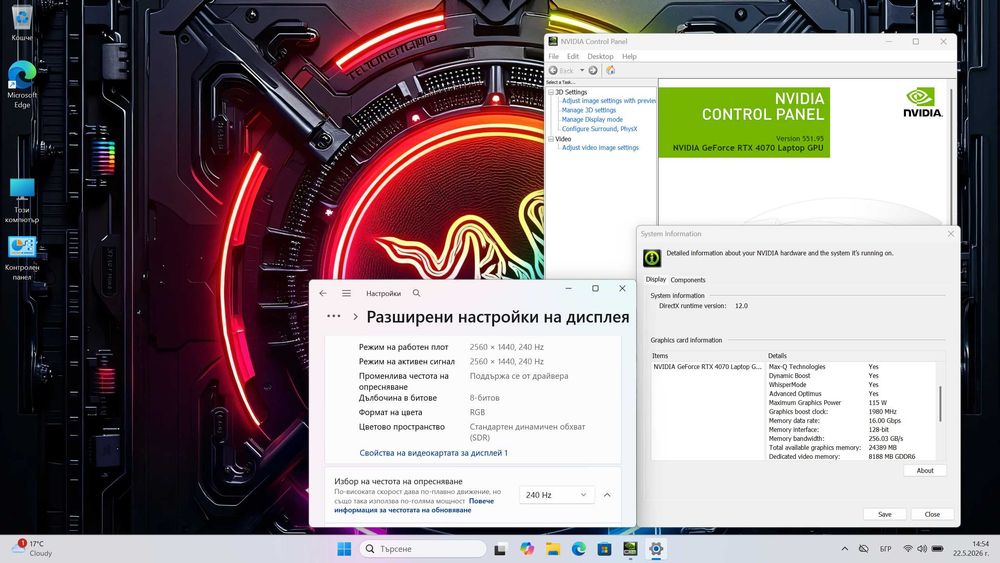Image resolution: width=1000 pixels, height=563 pixels.
Task: Click the search icon in Settings header
Action: coord(416,293)
